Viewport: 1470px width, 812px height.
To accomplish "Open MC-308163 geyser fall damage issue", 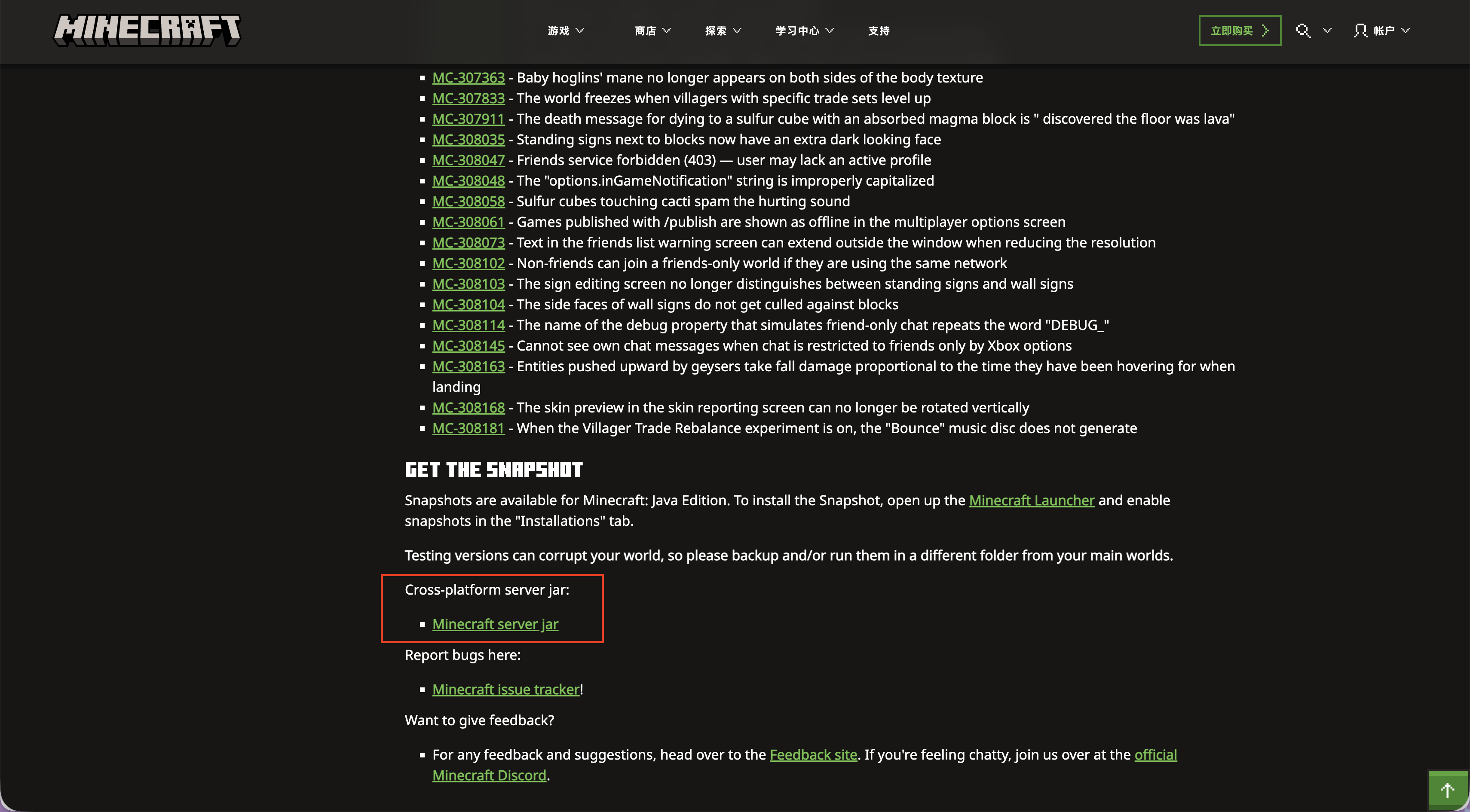I will click(x=469, y=366).
